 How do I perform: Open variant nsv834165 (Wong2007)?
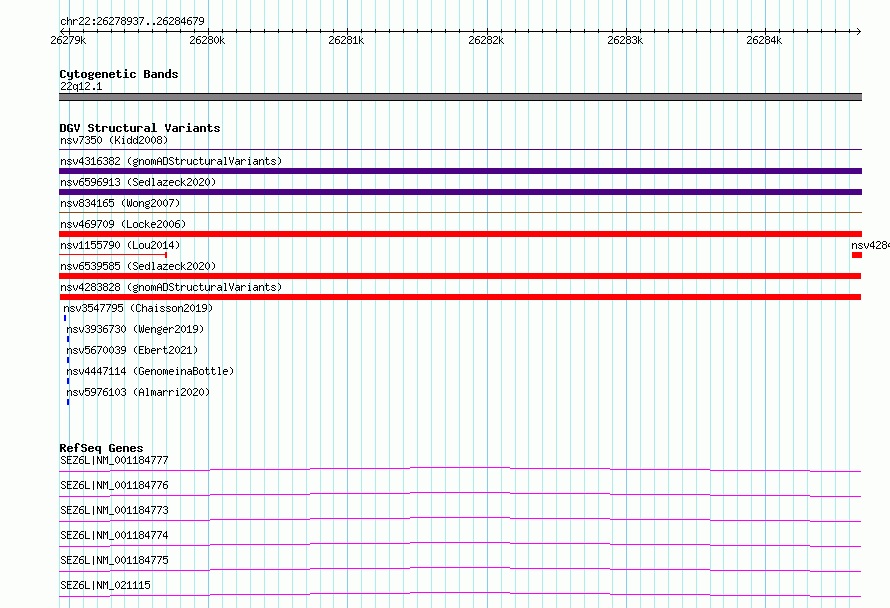tap(120, 203)
